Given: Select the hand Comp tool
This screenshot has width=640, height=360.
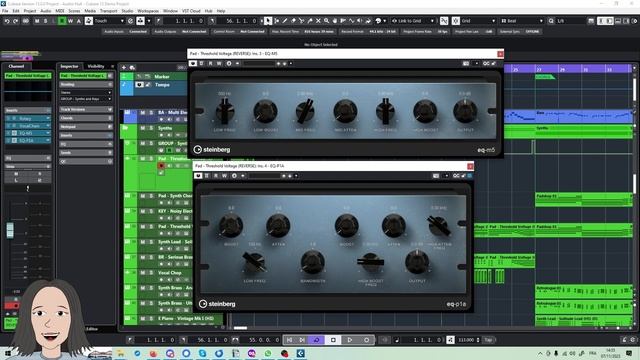Looking at the screenshot, I should pos(335,21).
